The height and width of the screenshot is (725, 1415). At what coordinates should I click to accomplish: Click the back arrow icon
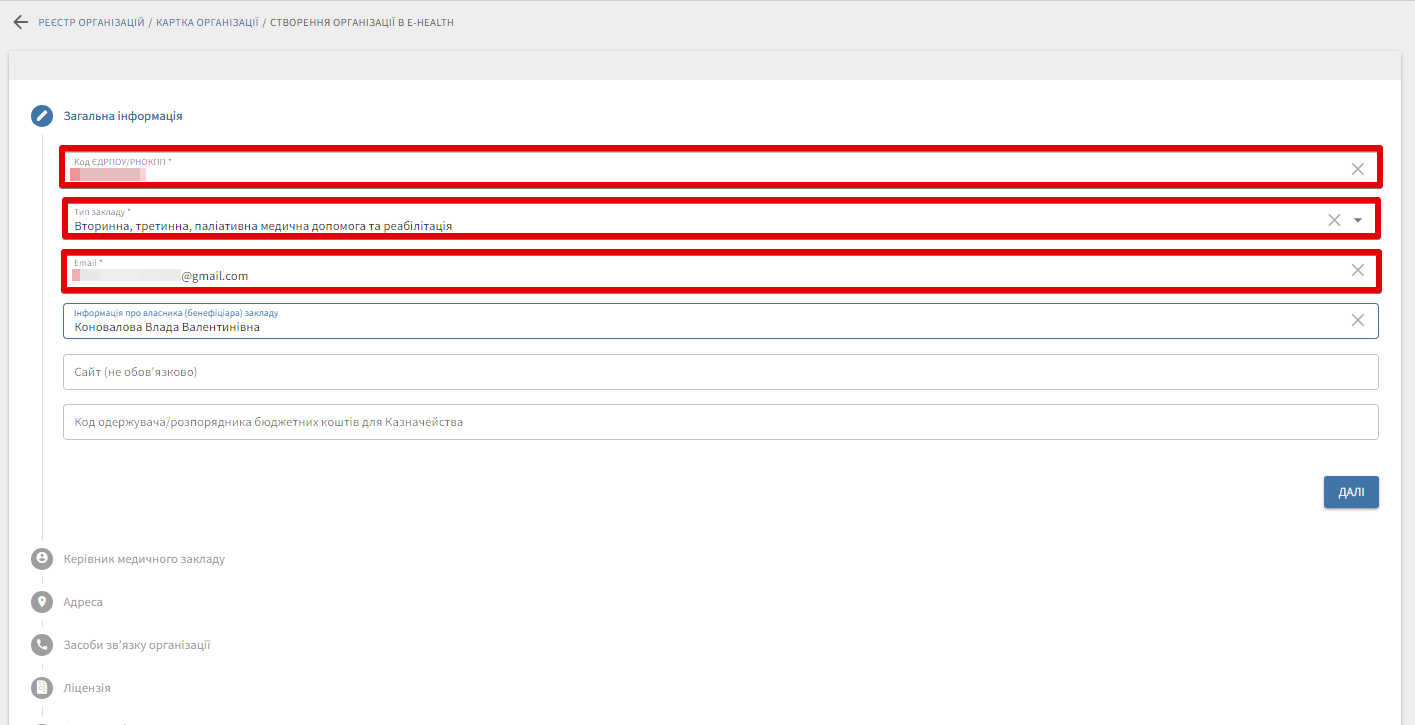[20, 22]
